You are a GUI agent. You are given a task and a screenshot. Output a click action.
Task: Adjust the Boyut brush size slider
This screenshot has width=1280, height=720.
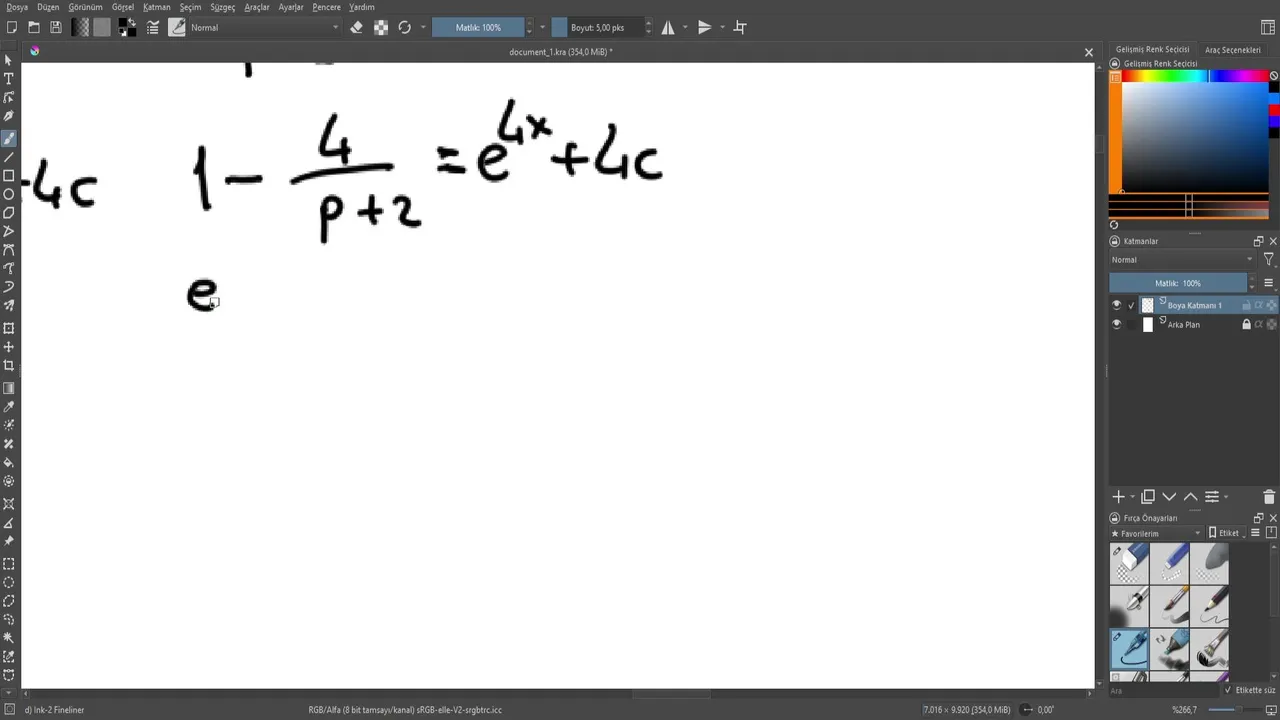point(597,27)
